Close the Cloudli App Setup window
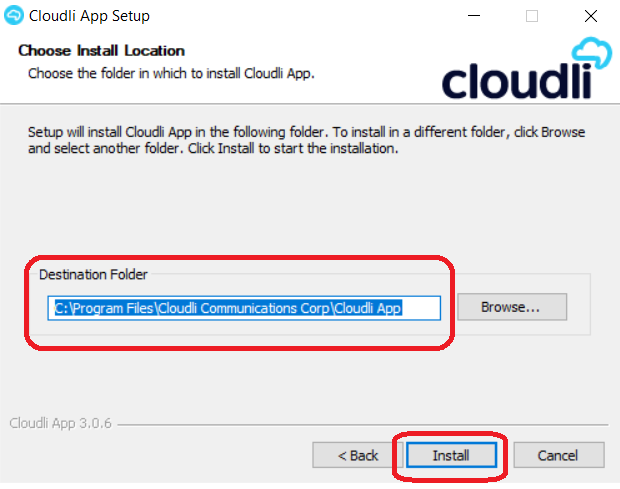This screenshot has width=620, height=489. click(x=591, y=16)
